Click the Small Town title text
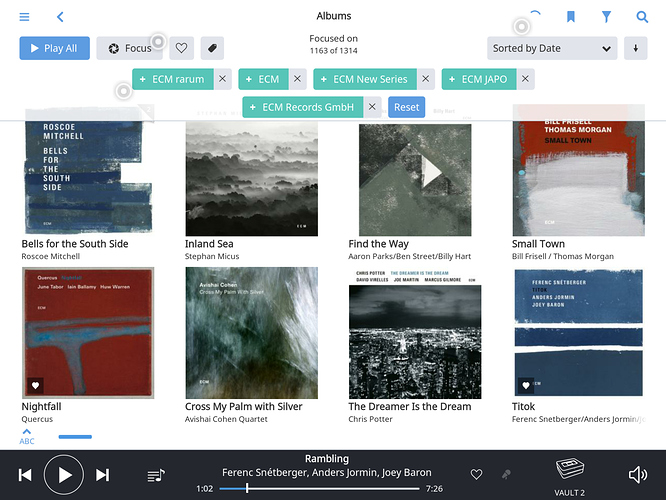The height and width of the screenshot is (500, 666). point(538,244)
